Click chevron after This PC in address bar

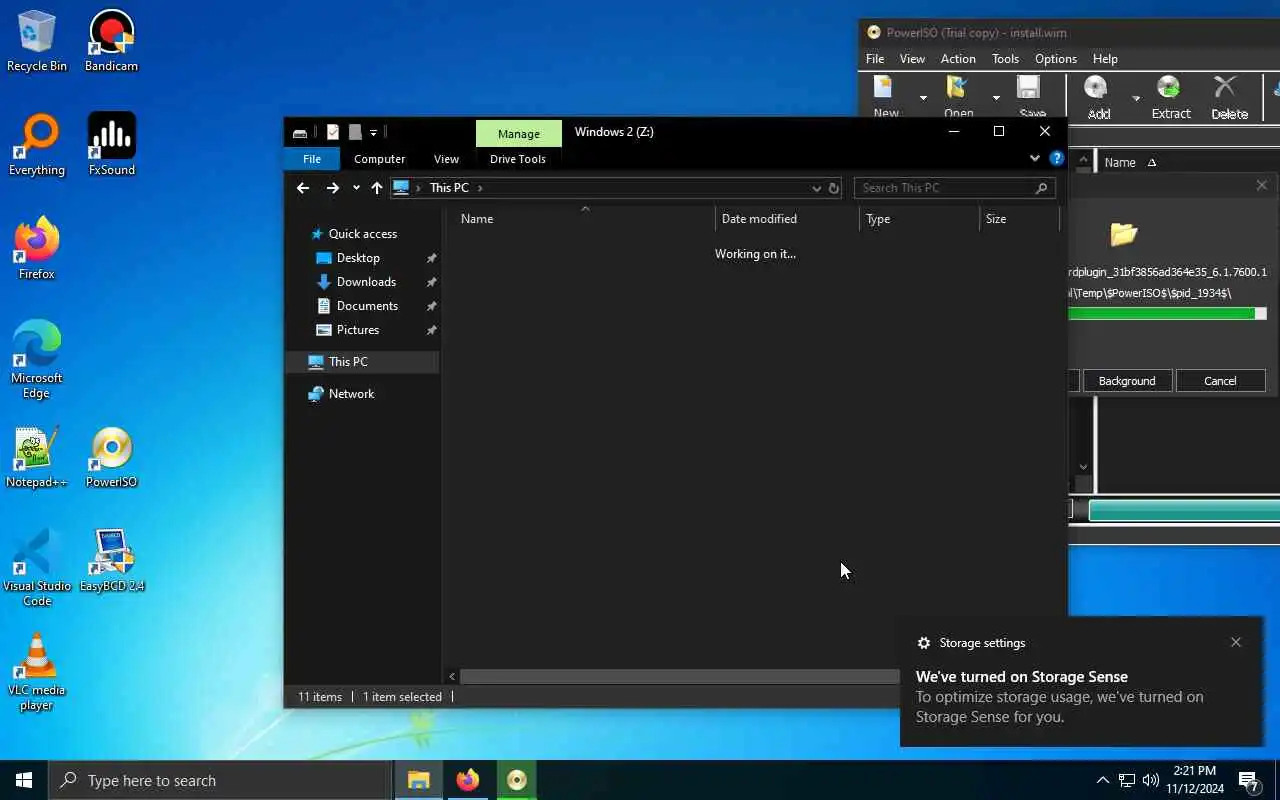tap(480, 188)
